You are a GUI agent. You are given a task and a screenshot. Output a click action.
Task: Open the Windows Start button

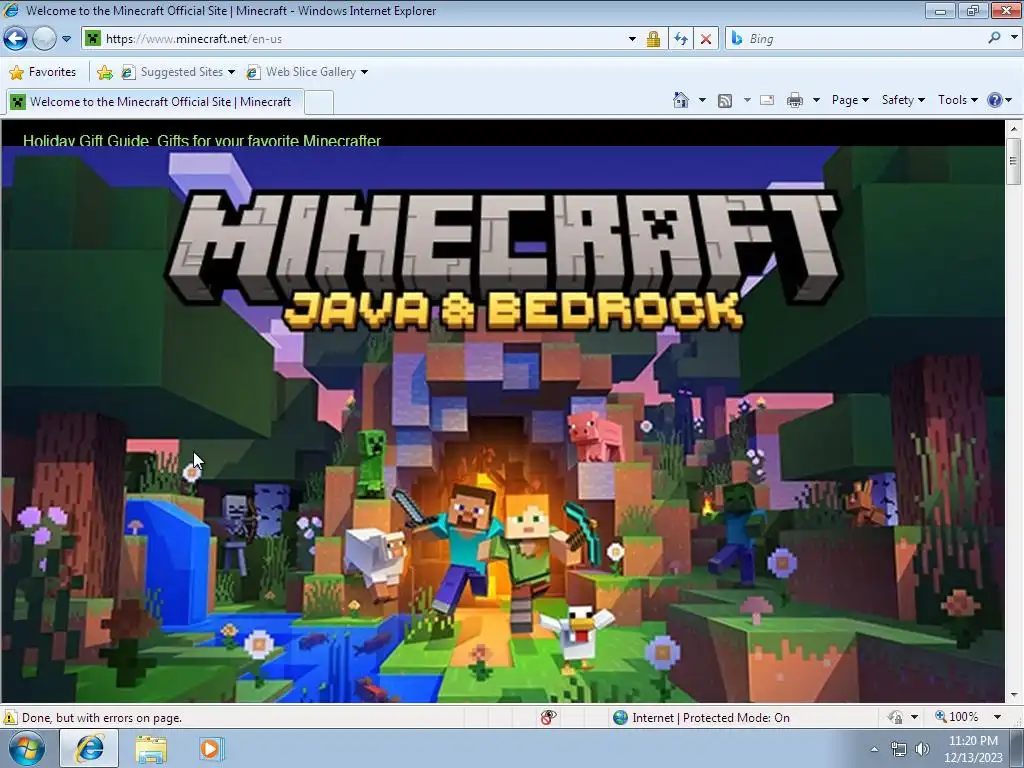pos(27,748)
